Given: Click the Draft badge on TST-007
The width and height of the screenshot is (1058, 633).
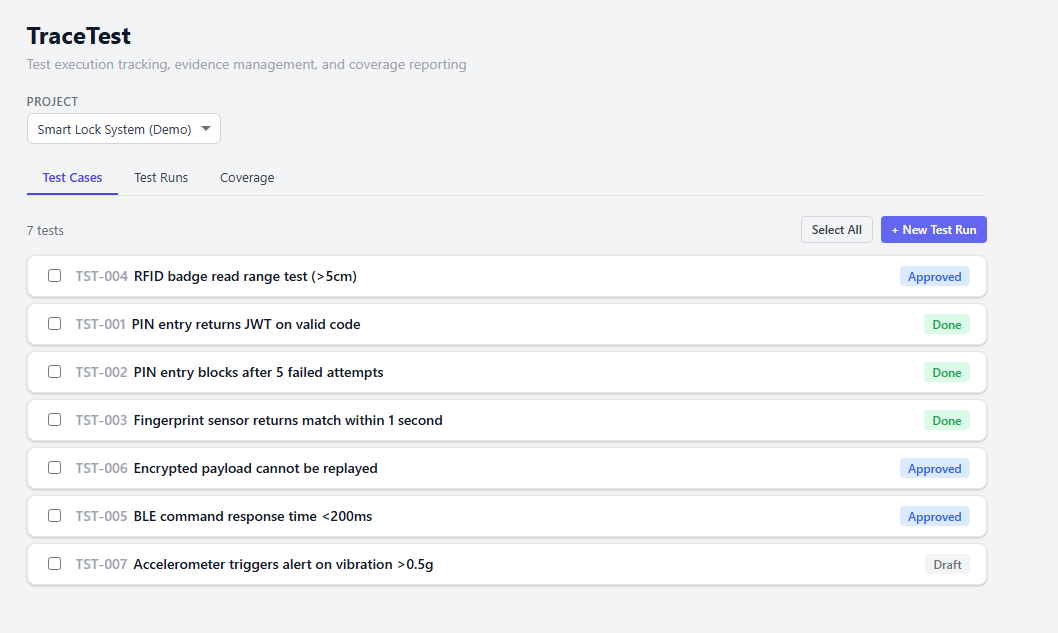Looking at the screenshot, I should tap(947, 564).
